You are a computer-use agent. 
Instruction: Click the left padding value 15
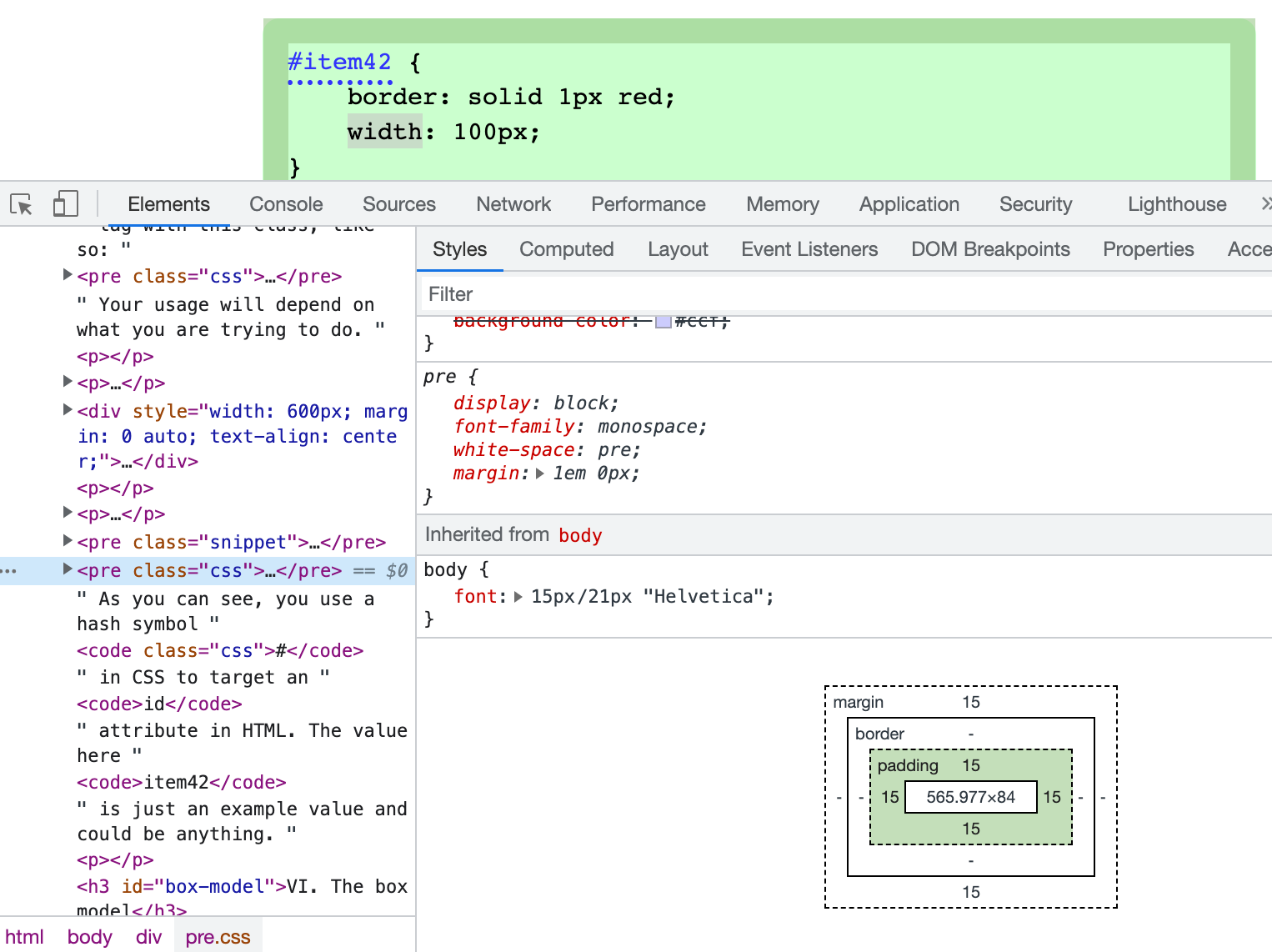coord(890,797)
